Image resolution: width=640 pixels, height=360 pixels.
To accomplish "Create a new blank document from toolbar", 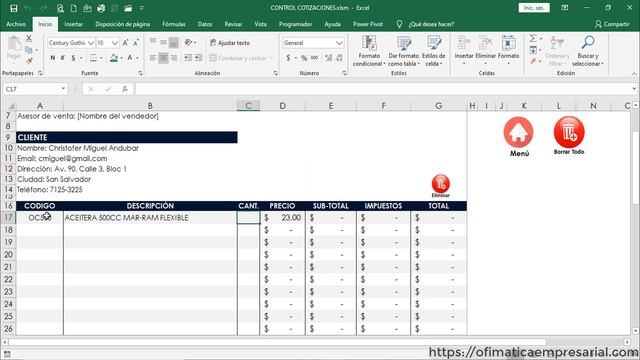I will [x=73, y=8].
